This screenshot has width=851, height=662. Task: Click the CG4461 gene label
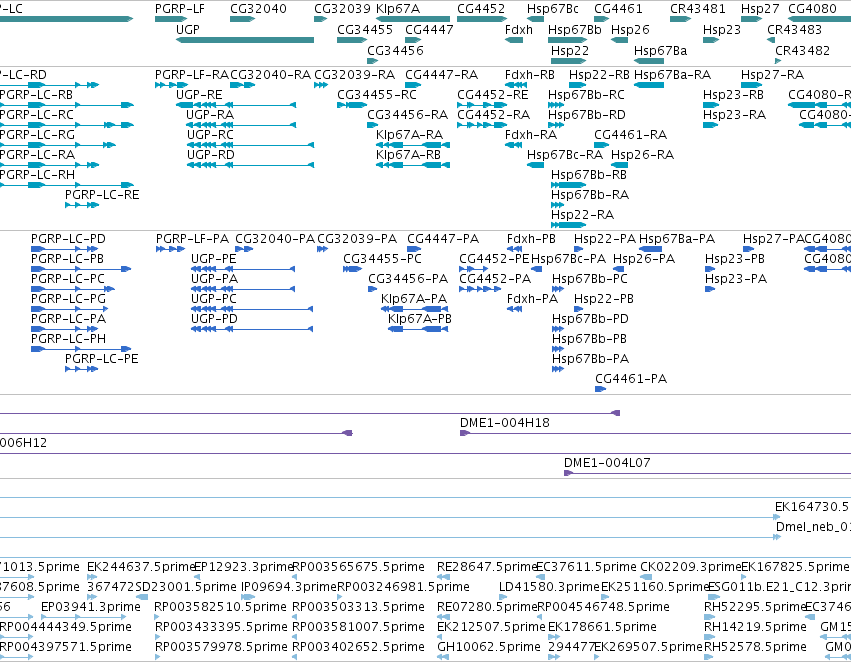point(618,9)
